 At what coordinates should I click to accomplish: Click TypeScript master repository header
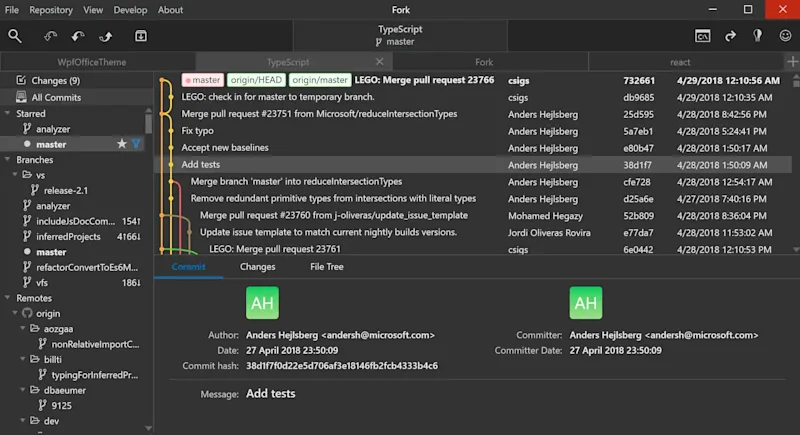(400, 35)
